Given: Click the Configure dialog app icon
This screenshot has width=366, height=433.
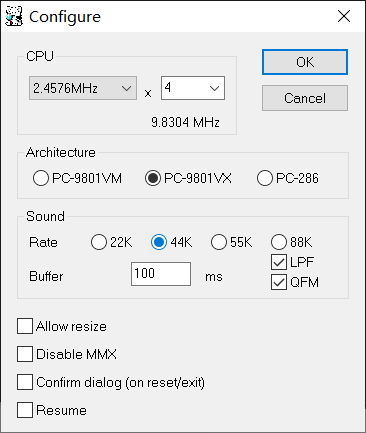Looking at the screenshot, I should [x=14, y=16].
